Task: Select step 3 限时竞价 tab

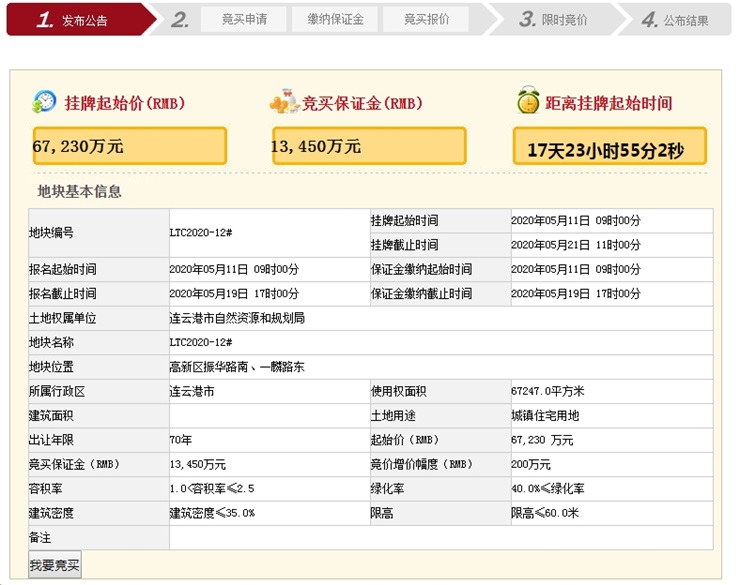Action: [555, 19]
